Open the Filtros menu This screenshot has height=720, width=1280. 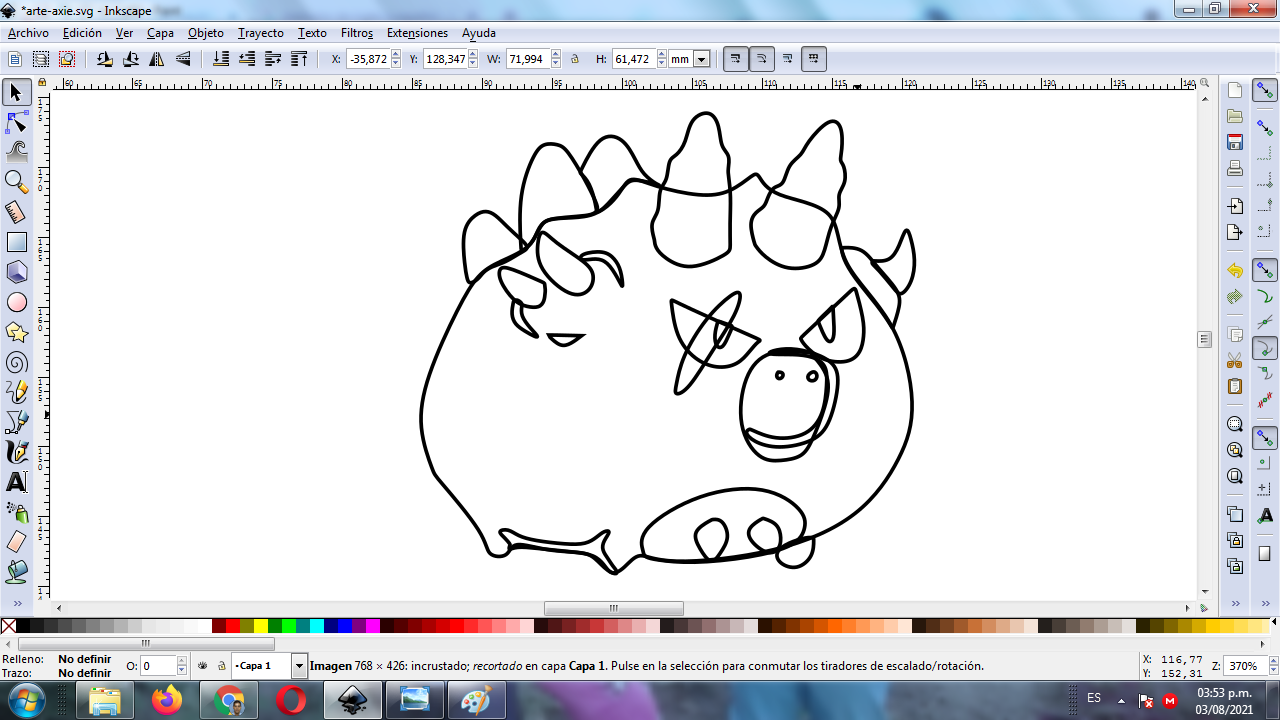tap(357, 33)
